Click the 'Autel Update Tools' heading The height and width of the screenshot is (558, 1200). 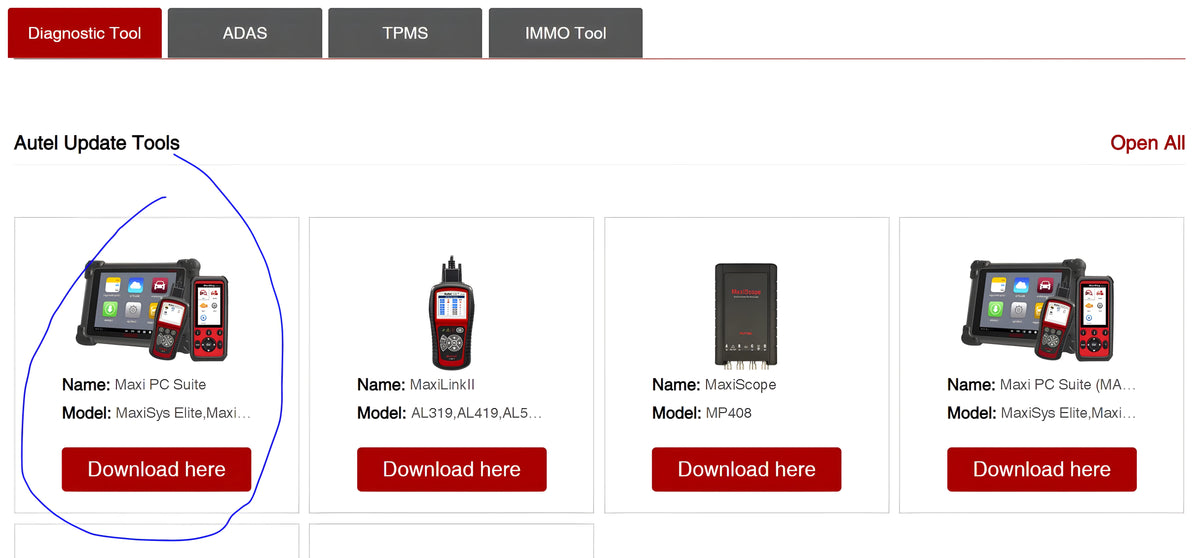97,143
